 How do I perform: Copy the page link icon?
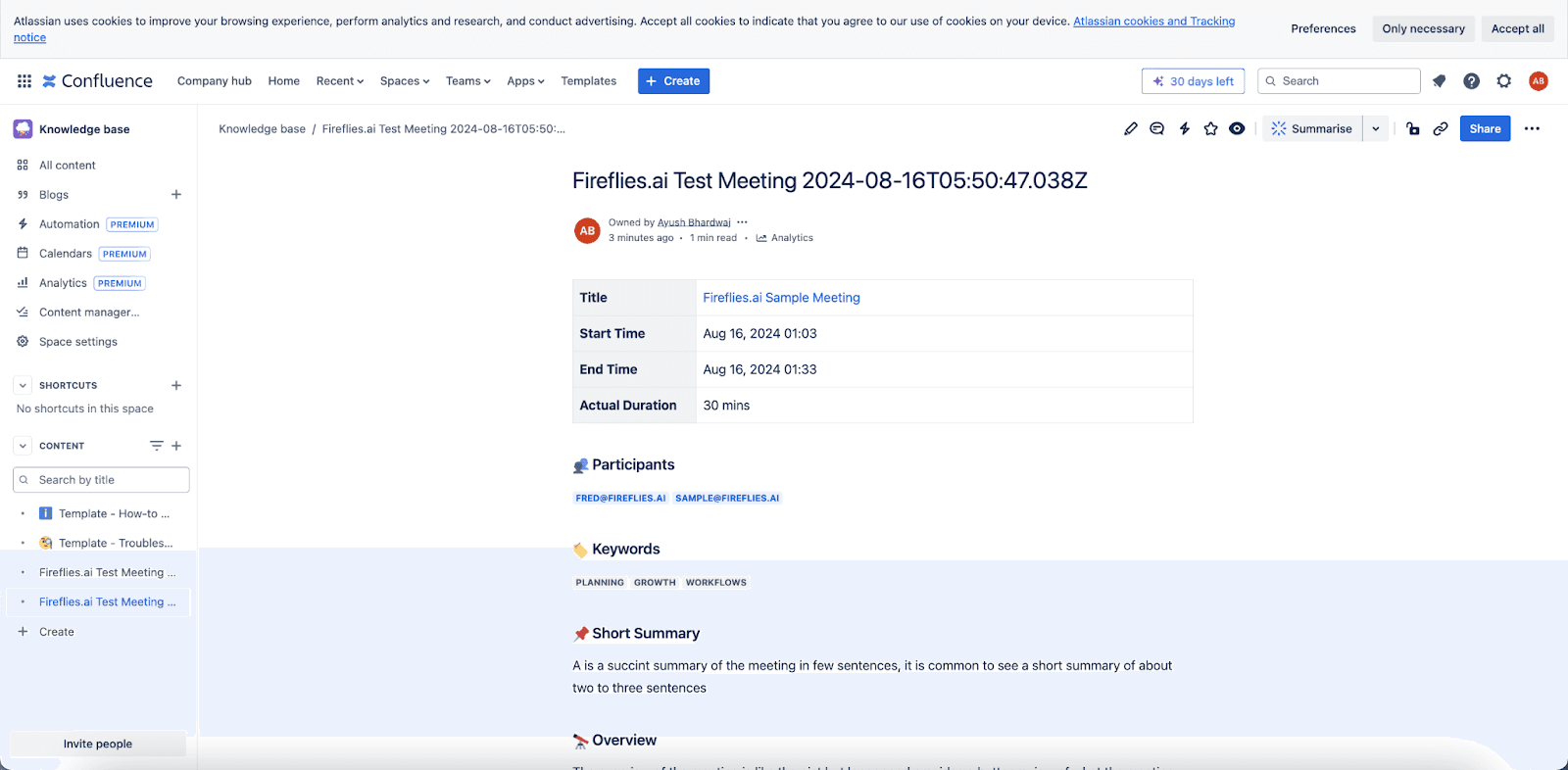[1441, 128]
